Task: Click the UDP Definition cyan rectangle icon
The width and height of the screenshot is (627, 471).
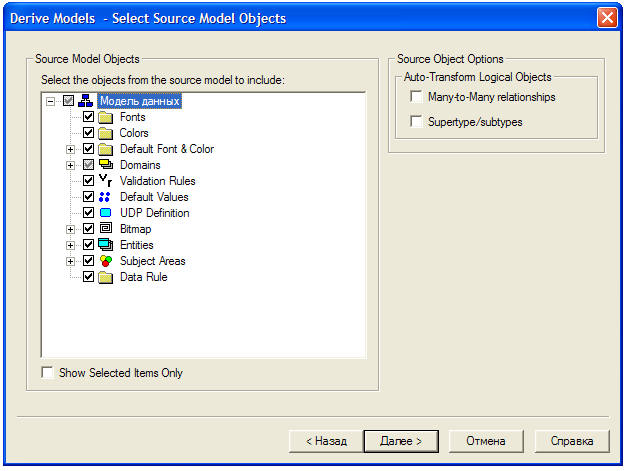Action: coord(106,213)
